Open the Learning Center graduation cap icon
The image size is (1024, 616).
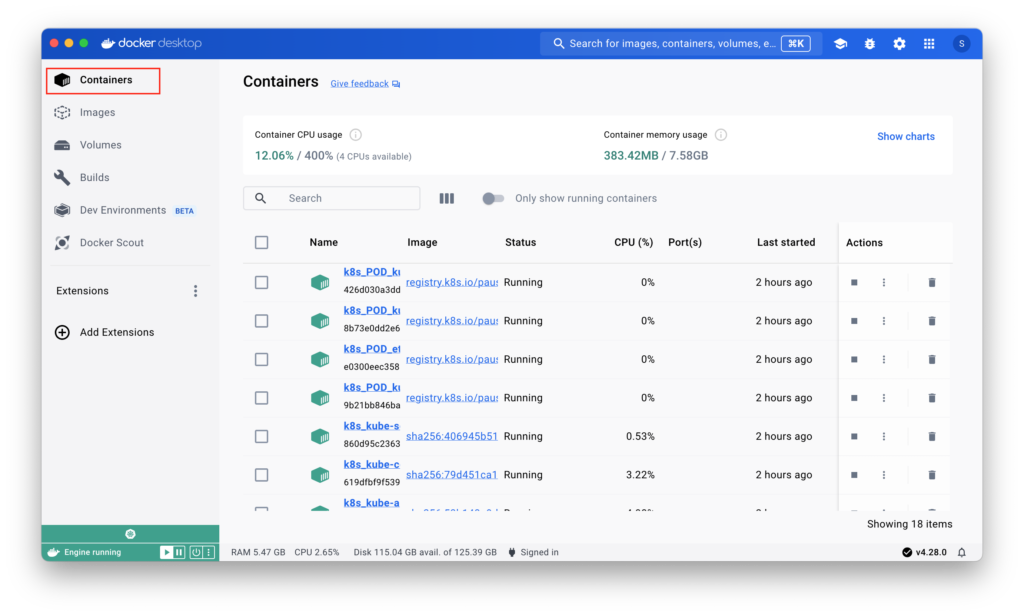840,44
